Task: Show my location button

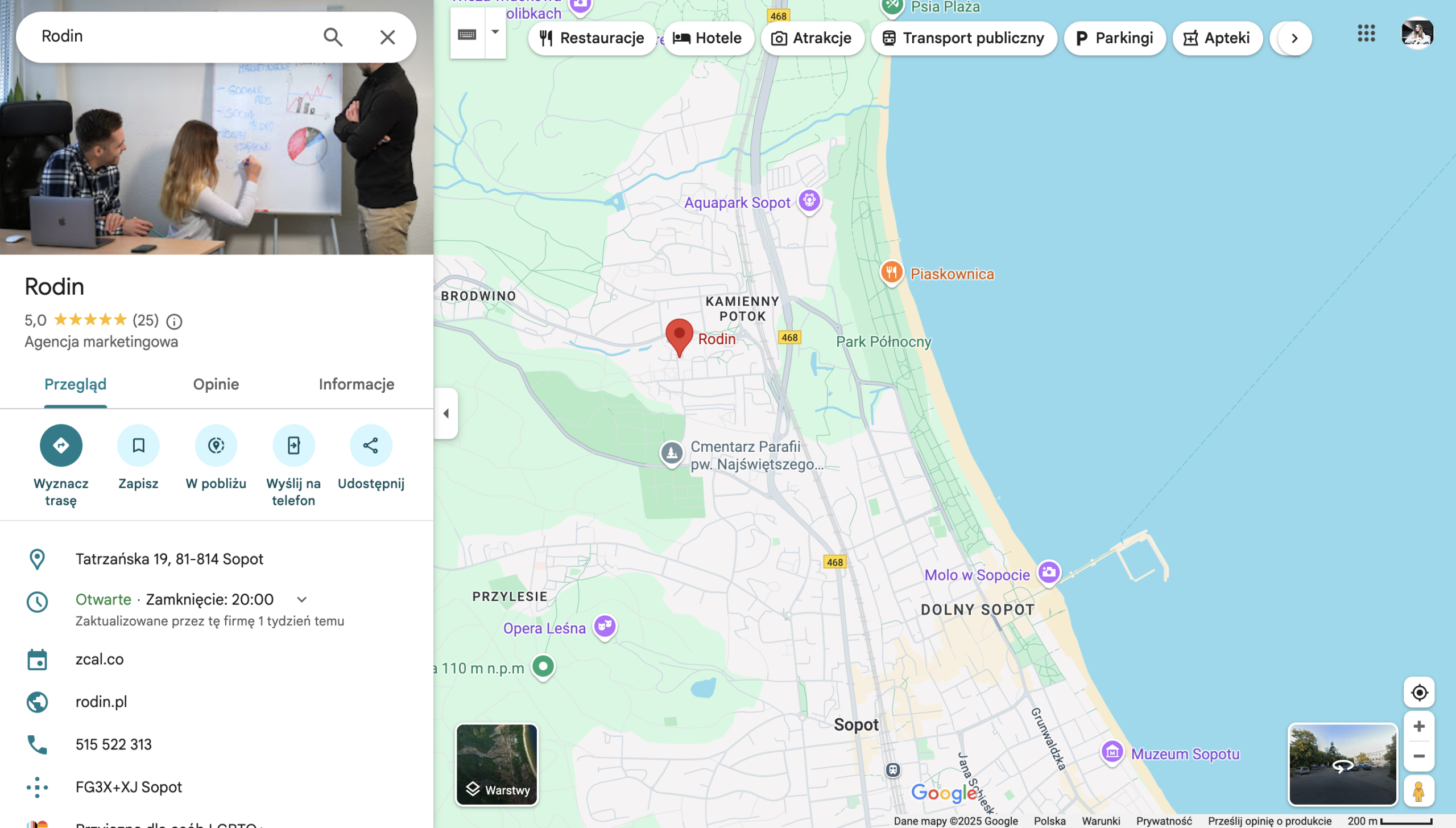Action: [x=1418, y=693]
